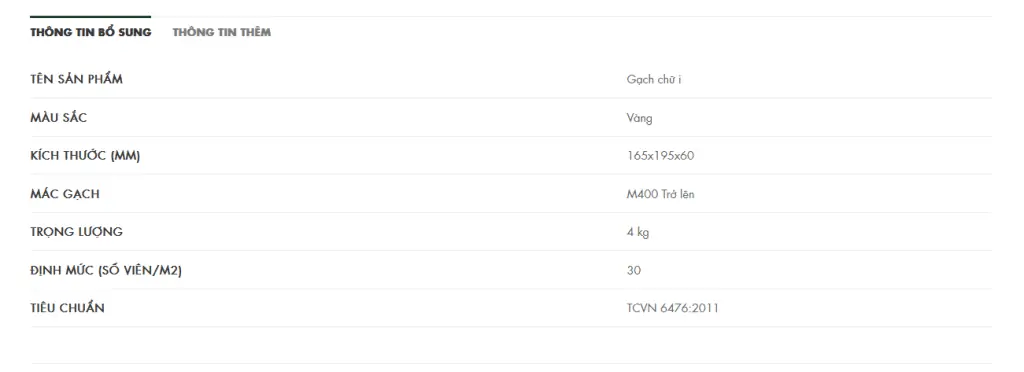Click the green underline above the active tab
The width and height of the screenshot is (1024, 372).
[91, 16]
